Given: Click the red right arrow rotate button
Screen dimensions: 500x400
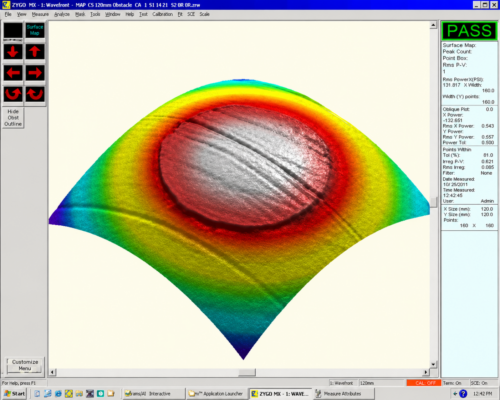Looking at the screenshot, I should pyautogui.click(x=35, y=73).
